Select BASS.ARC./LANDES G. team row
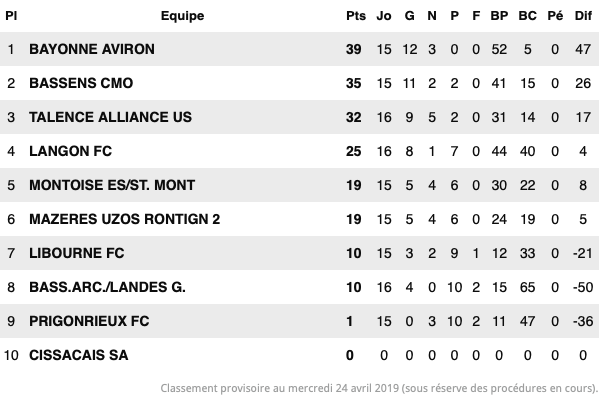Viewport: 602px width, 405px height. click(x=299, y=287)
